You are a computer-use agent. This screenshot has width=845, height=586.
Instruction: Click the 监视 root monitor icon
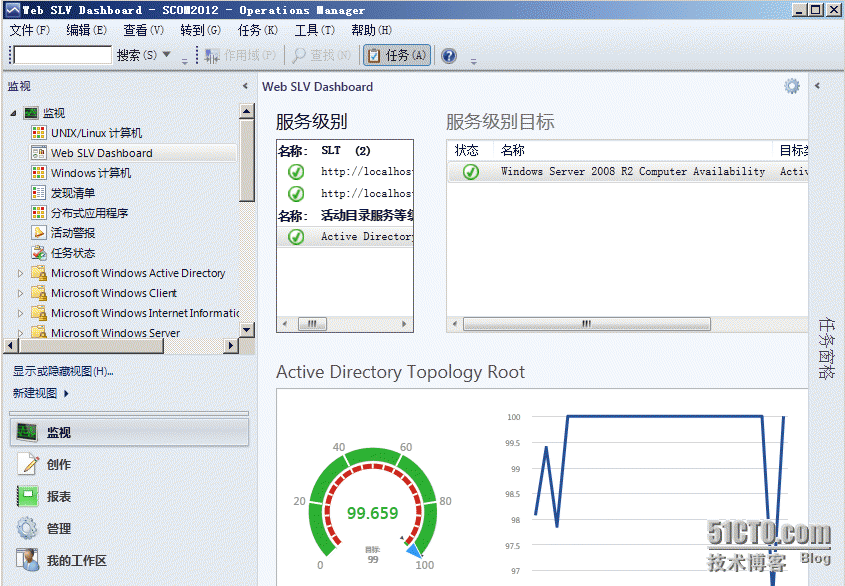[x=31, y=113]
